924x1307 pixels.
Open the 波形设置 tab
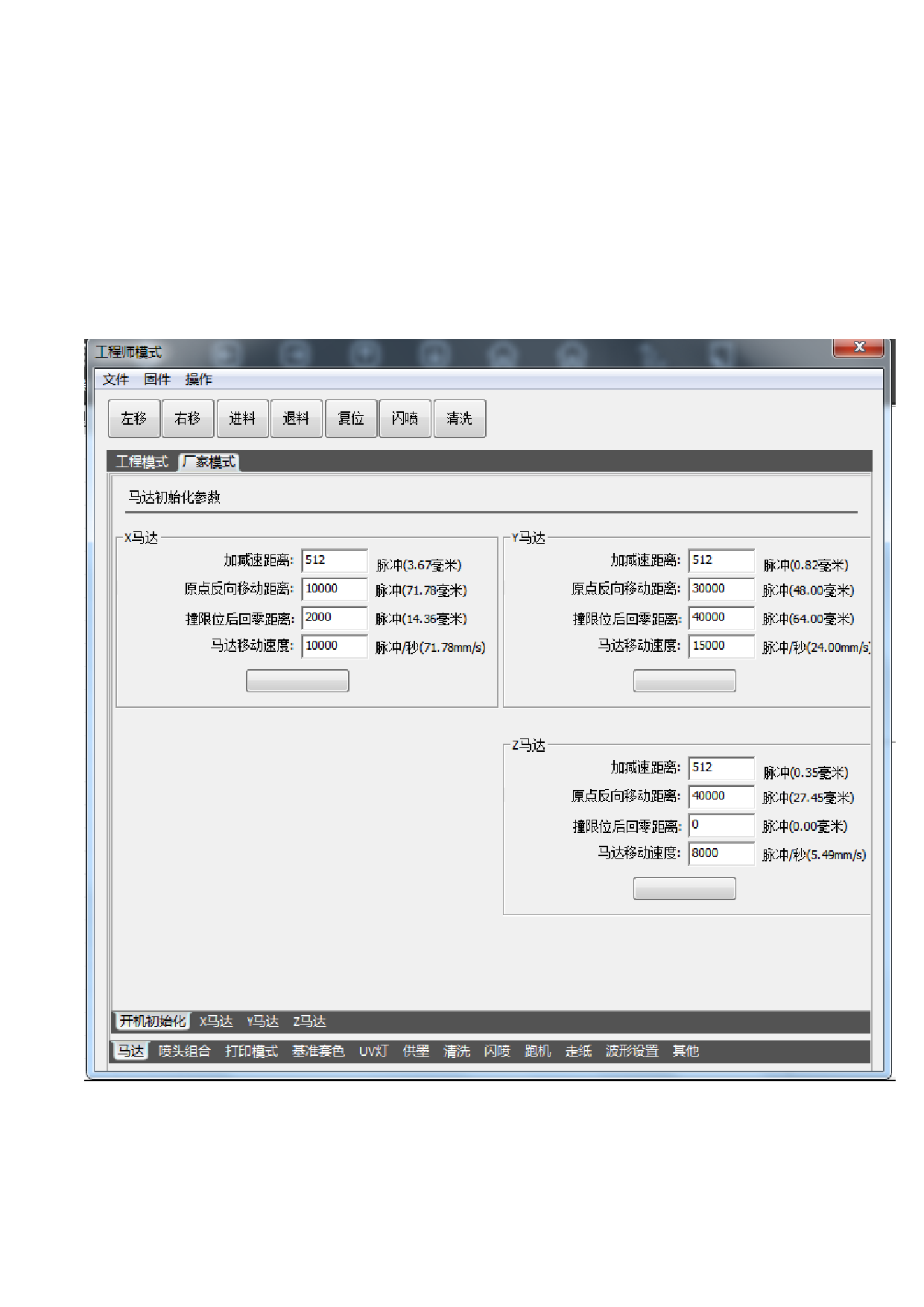631,1051
